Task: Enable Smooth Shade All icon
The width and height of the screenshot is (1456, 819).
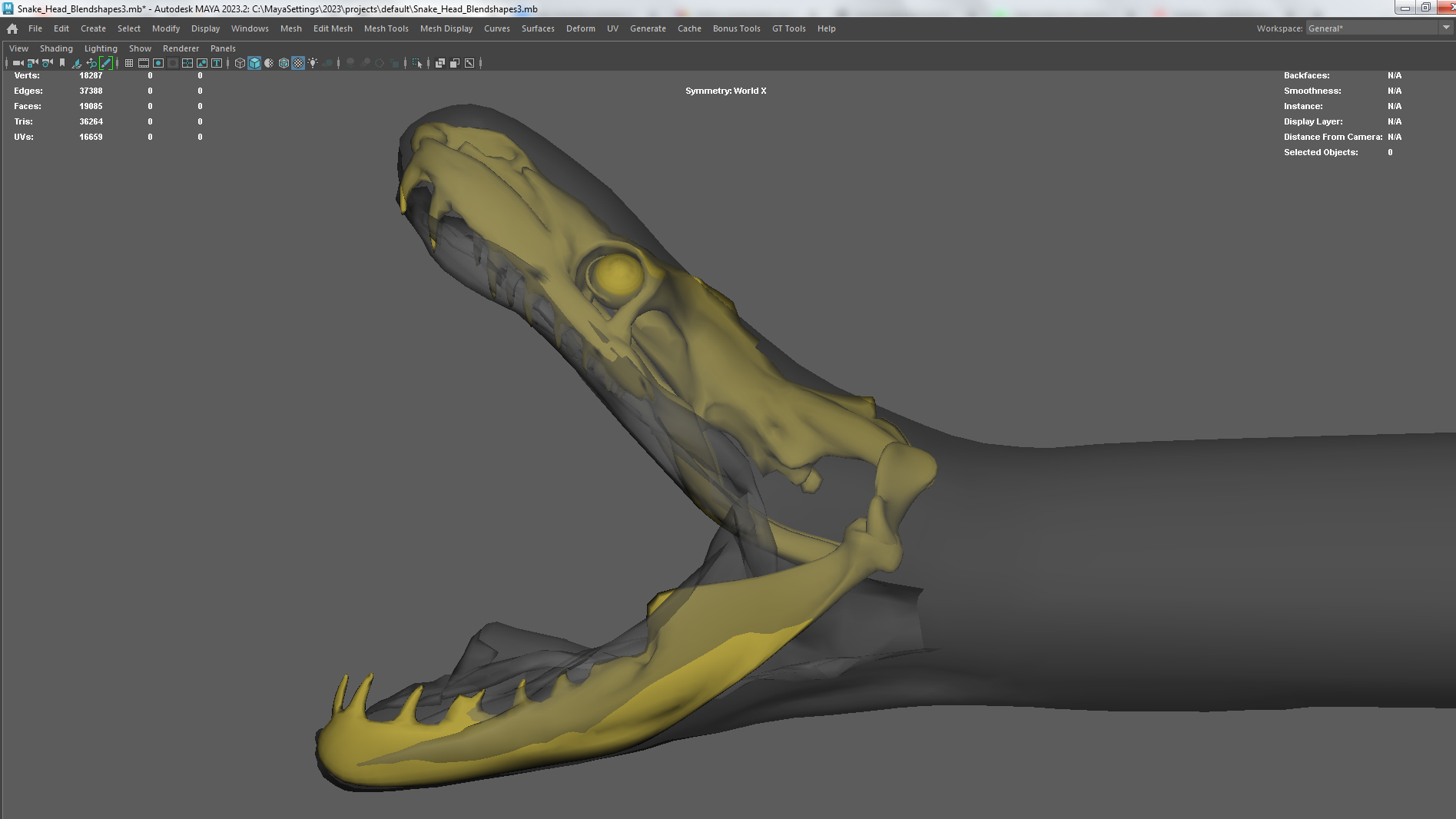Action: pyautogui.click(x=254, y=63)
